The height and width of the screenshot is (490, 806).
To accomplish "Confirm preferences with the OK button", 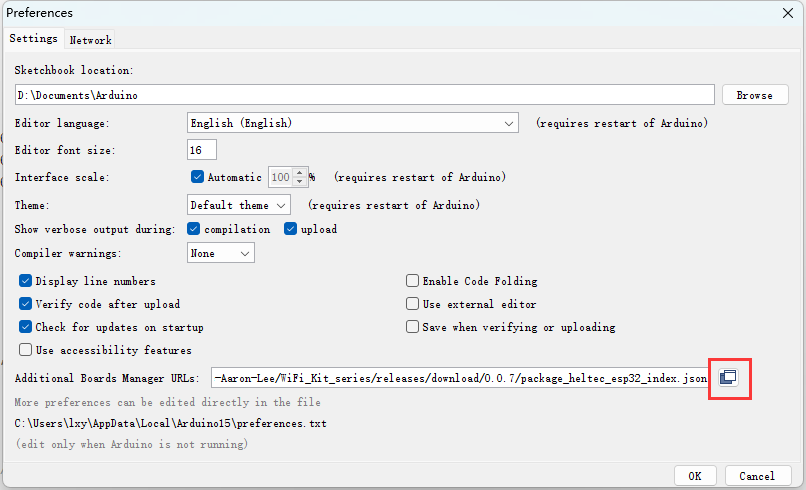I will click(x=694, y=476).
